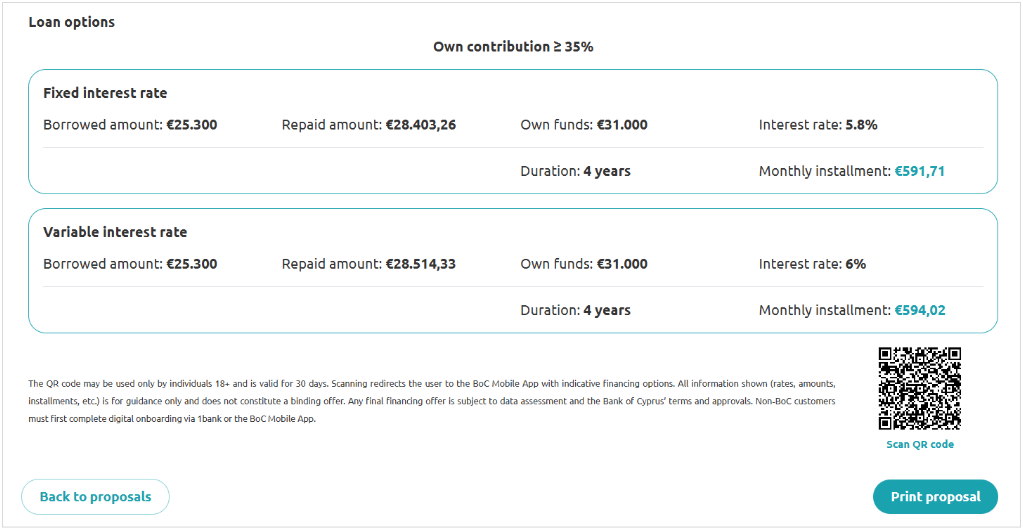Screen dimensions: 1023x531
Task: Click the Back to proposals button
Action: [95, 497]
